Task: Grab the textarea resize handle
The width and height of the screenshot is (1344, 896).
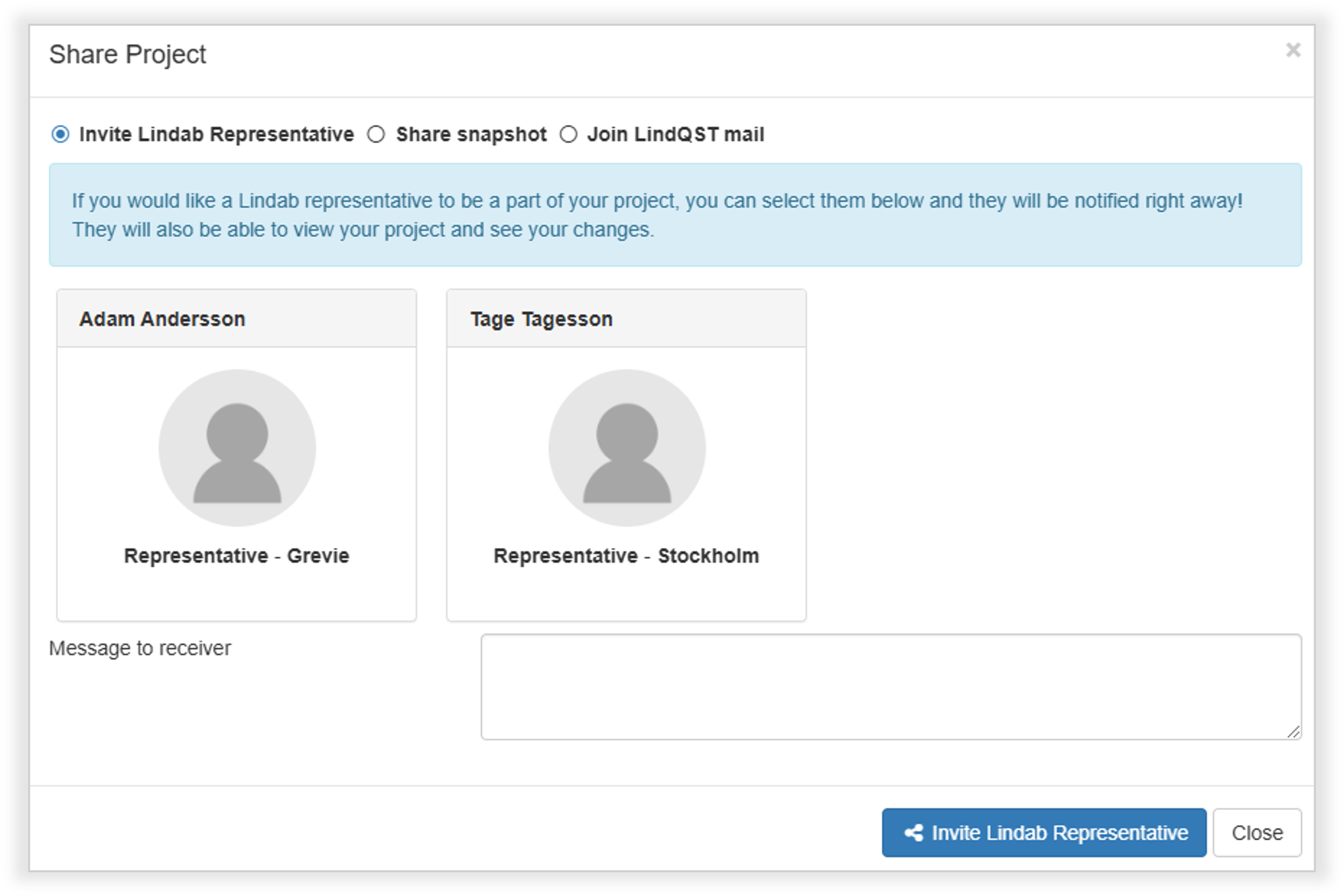Action: [1293, 732]
